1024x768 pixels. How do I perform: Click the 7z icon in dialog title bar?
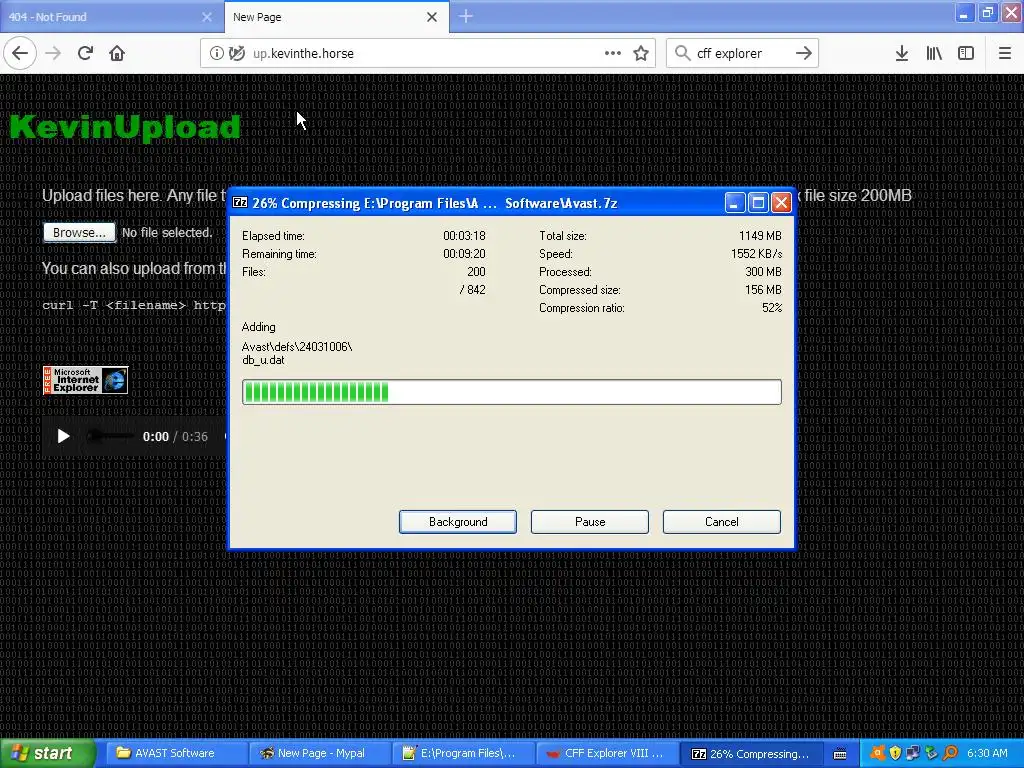click(240, 202)
